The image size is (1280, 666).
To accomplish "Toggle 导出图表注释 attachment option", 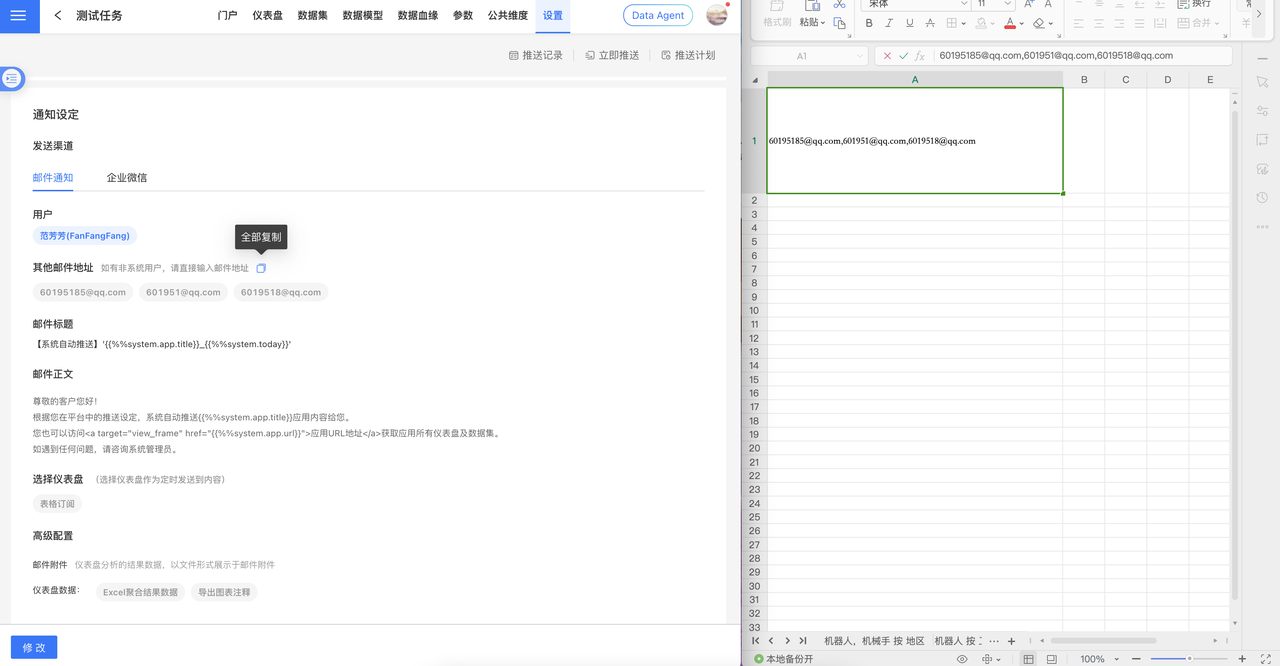I will [225, 592].
